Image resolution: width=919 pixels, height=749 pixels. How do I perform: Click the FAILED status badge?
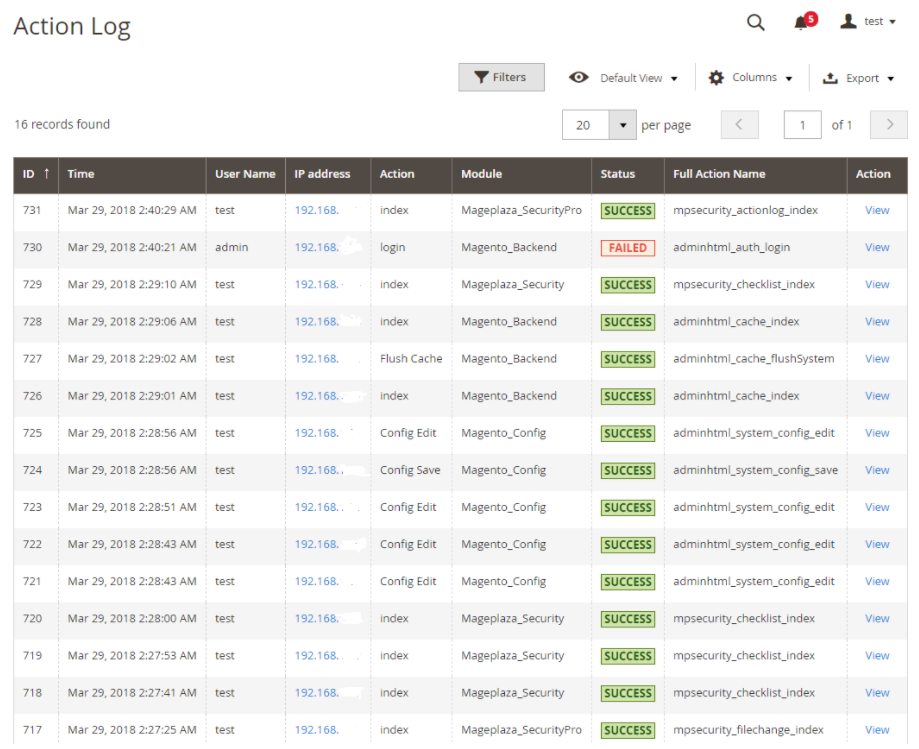tap(628, 248)
